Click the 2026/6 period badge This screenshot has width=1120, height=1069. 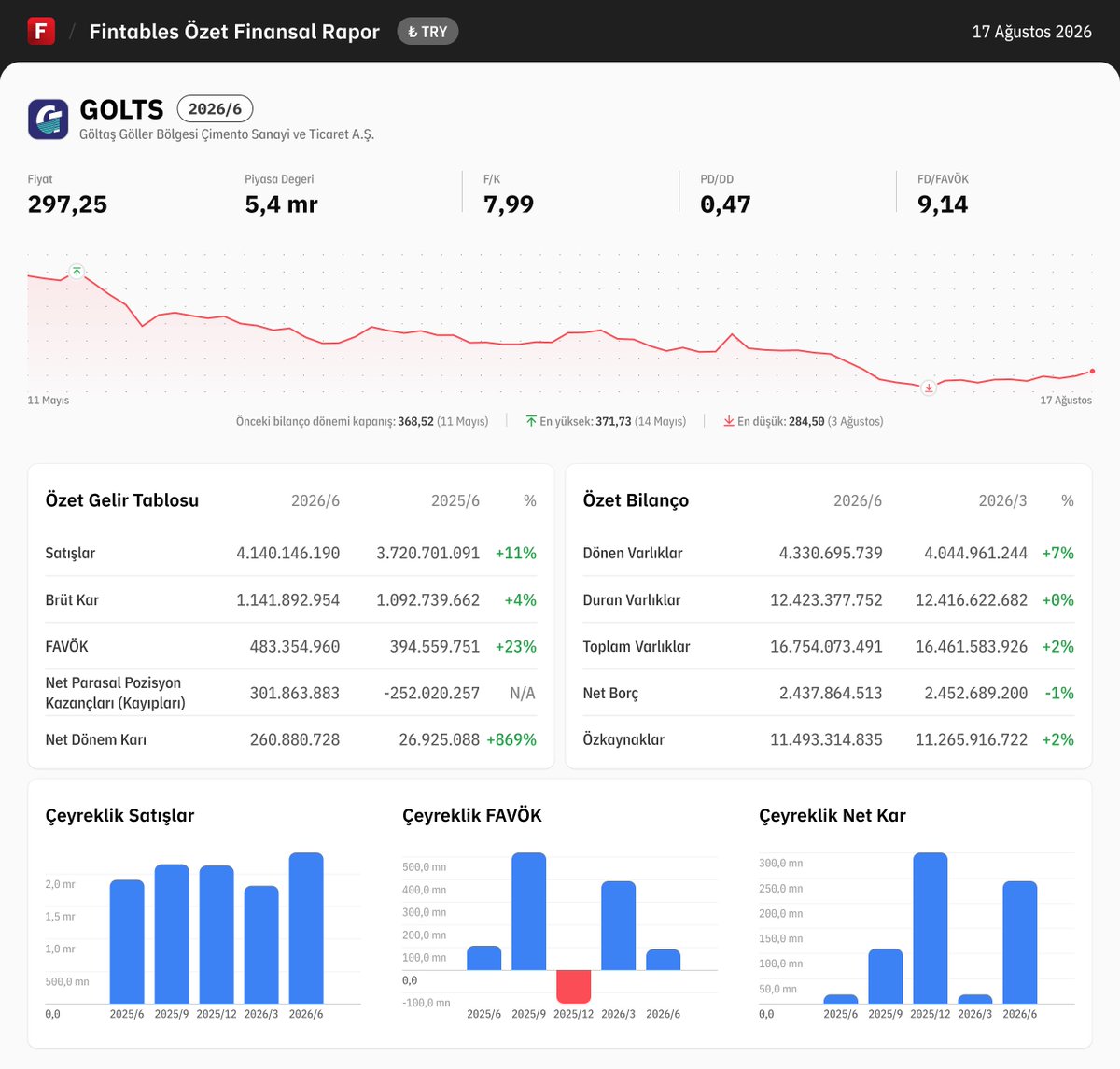tap(215, 109)
